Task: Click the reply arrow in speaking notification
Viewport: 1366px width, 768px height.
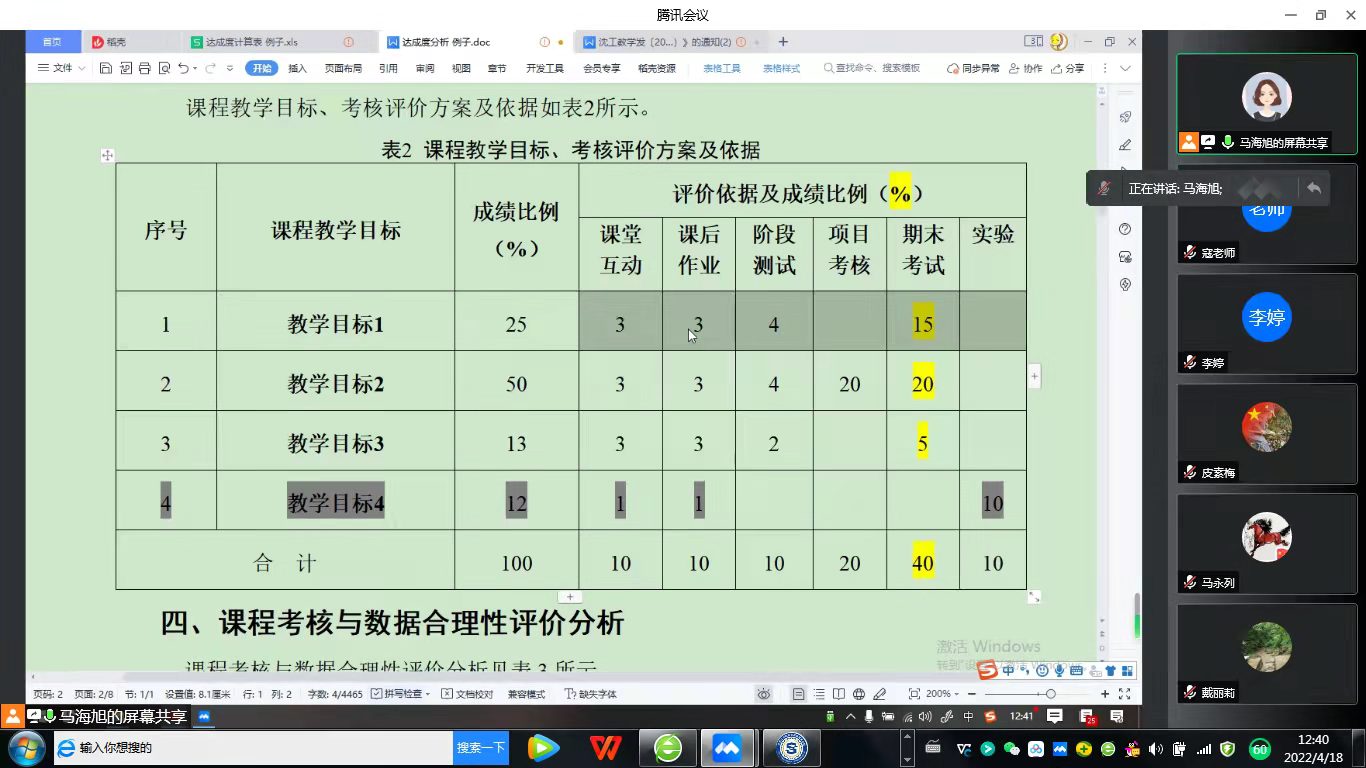Action: point(1314,188)
